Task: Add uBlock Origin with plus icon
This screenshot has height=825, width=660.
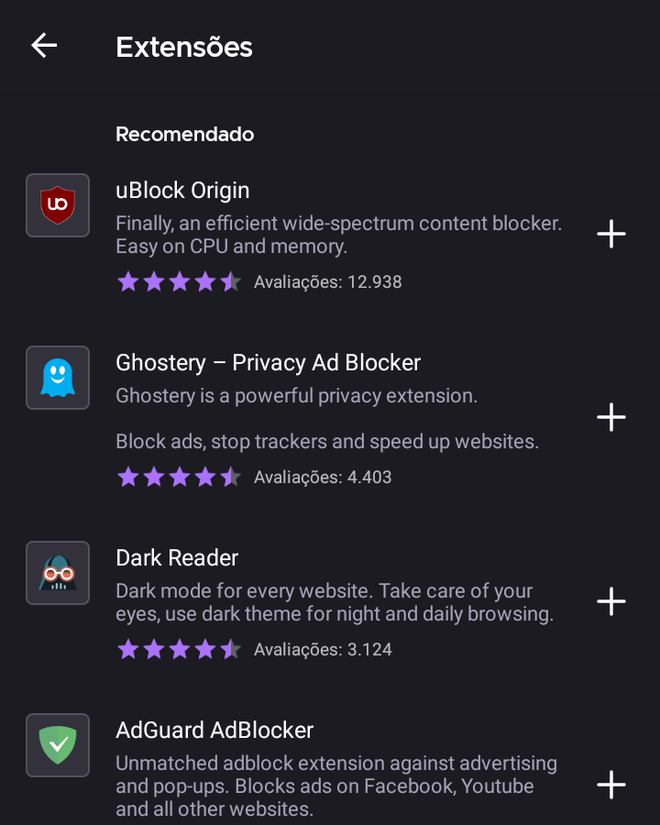Action: coord(611,234)
